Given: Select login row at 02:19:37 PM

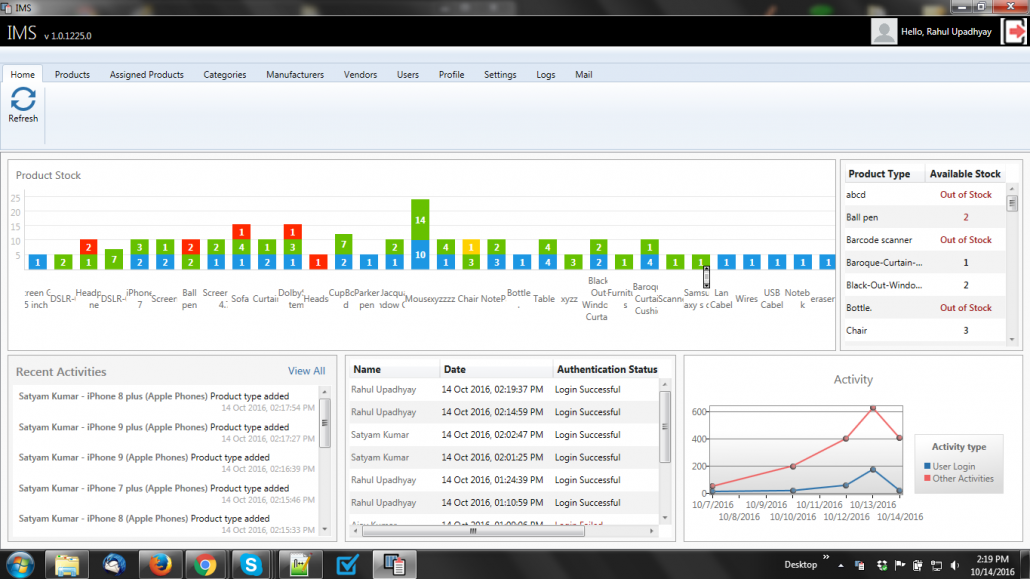Looking at the screenshot, I should point(503,390).
